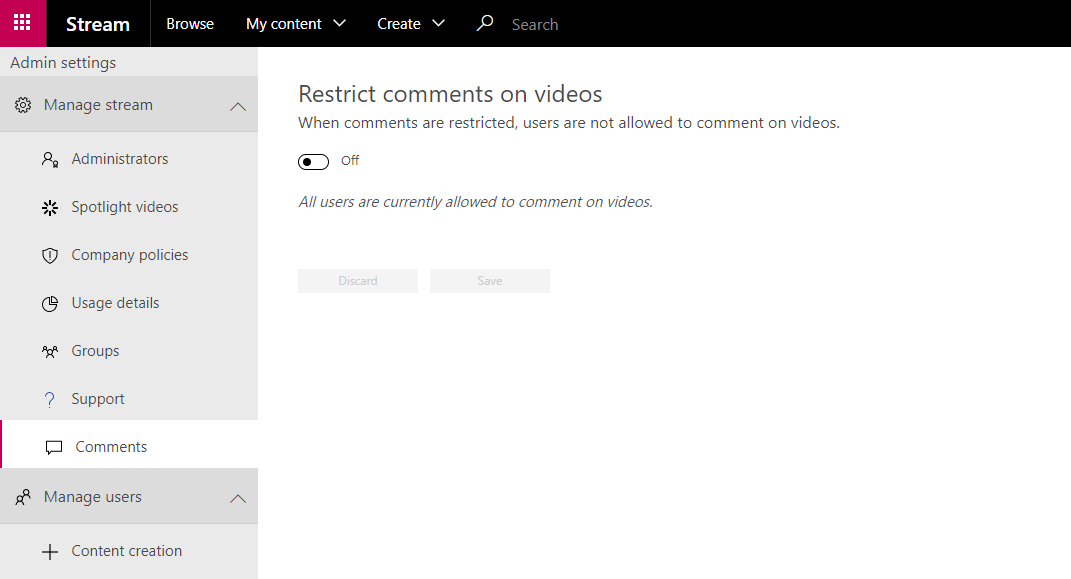Click the Comments speech bubble icon
The width and height of the screenshot is (1071, 579).
54,447
